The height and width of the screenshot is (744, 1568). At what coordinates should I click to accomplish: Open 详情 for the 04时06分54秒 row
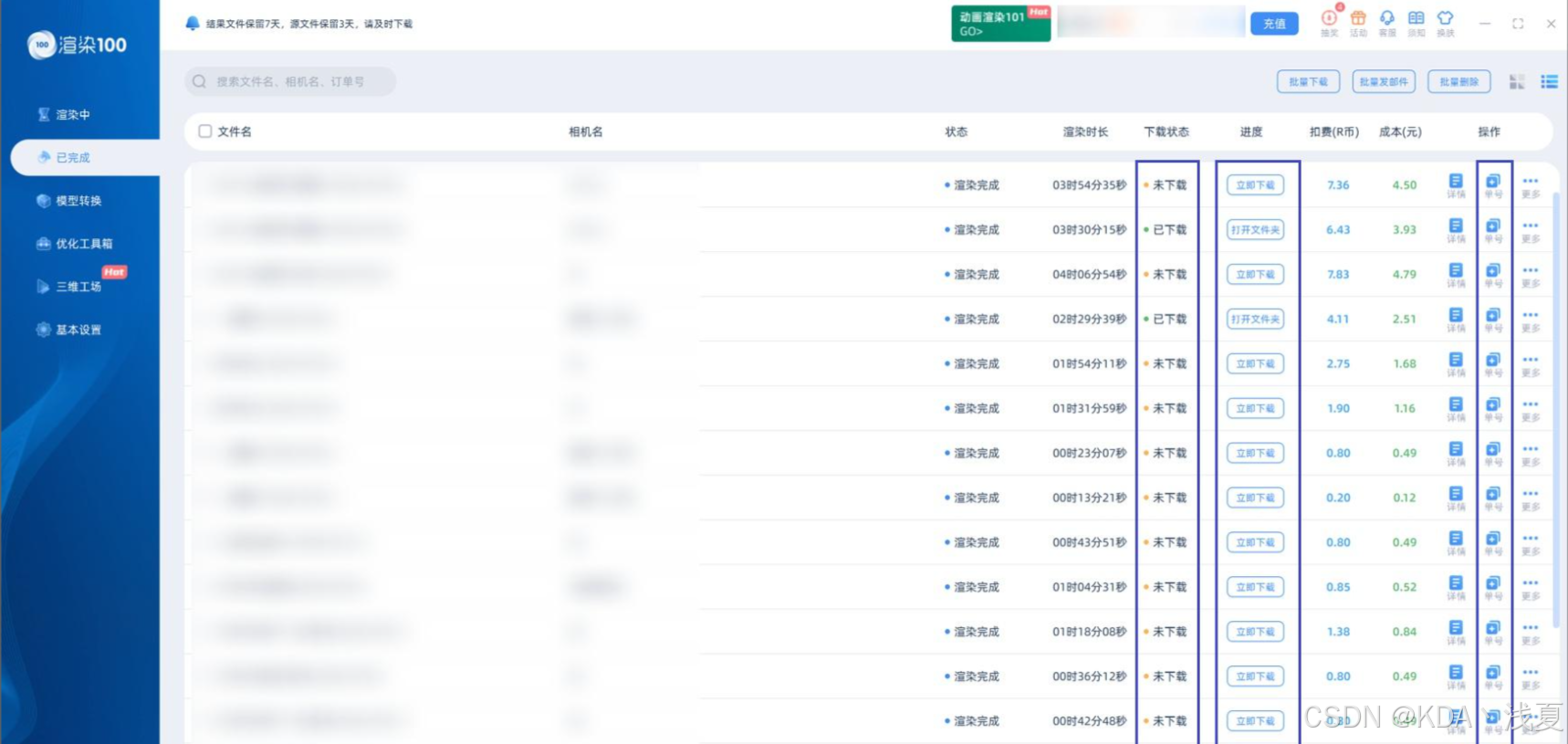point(1456,275)
